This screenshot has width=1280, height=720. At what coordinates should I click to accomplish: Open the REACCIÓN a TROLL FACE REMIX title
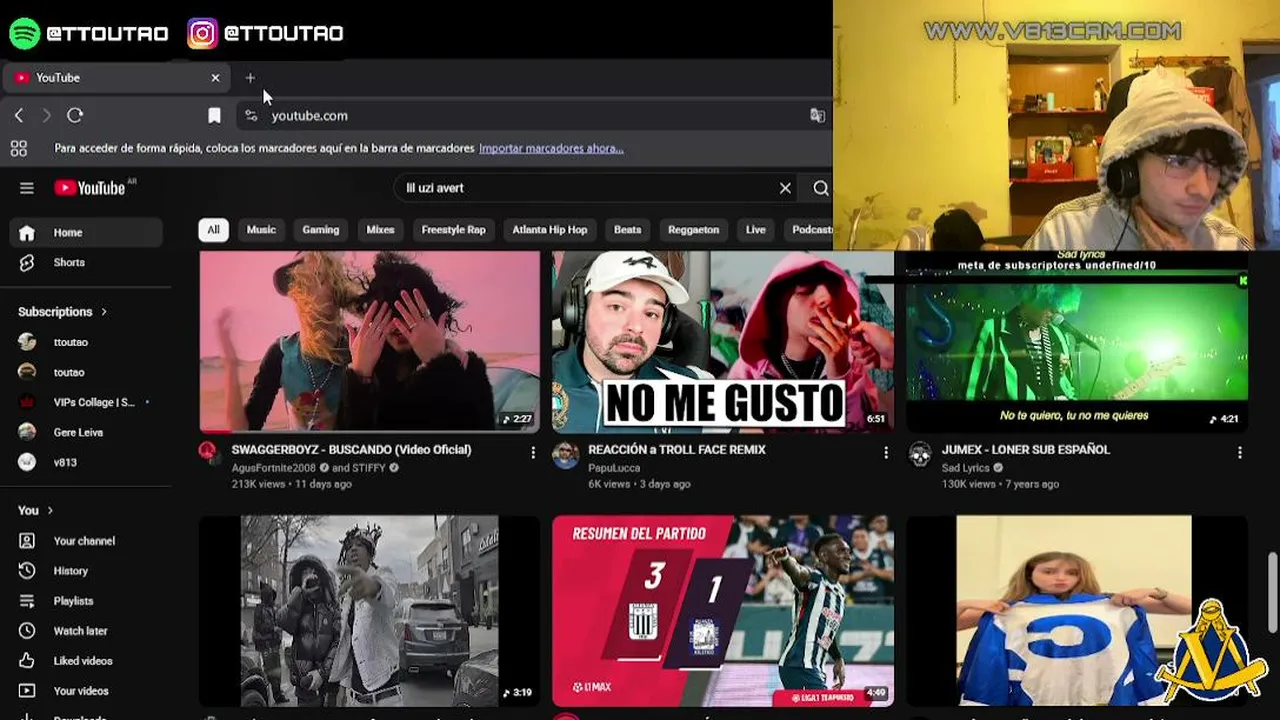(x=677, y=450)
